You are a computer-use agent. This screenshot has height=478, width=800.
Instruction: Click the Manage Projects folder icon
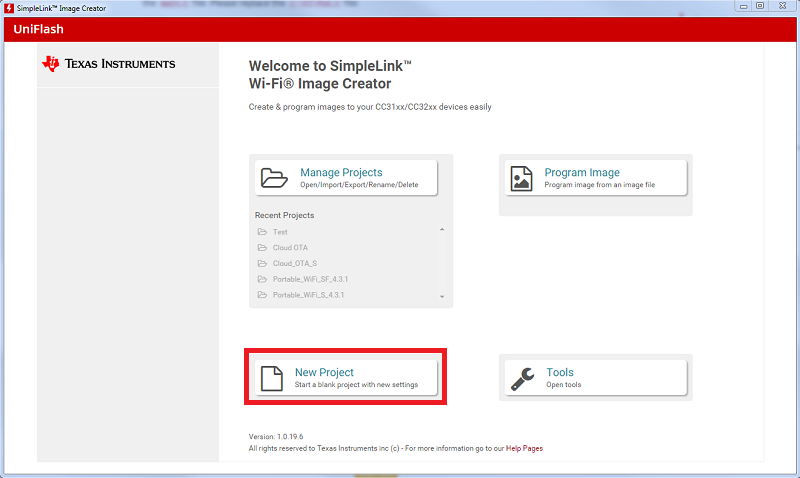tap(274, 178)
